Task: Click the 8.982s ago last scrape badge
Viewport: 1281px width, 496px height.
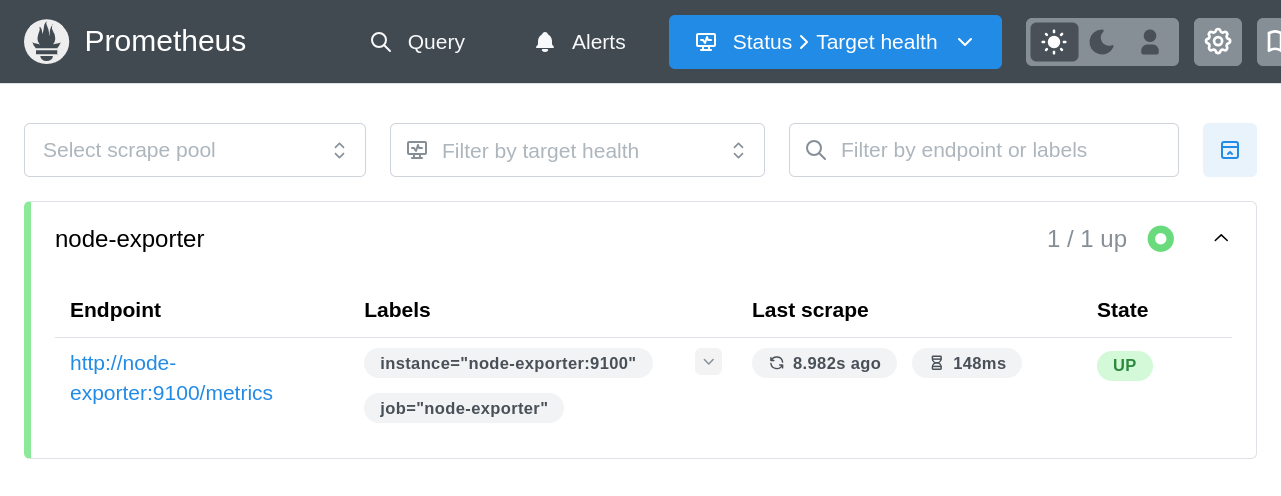Action: pyautogui.click(x=824, y=363)
